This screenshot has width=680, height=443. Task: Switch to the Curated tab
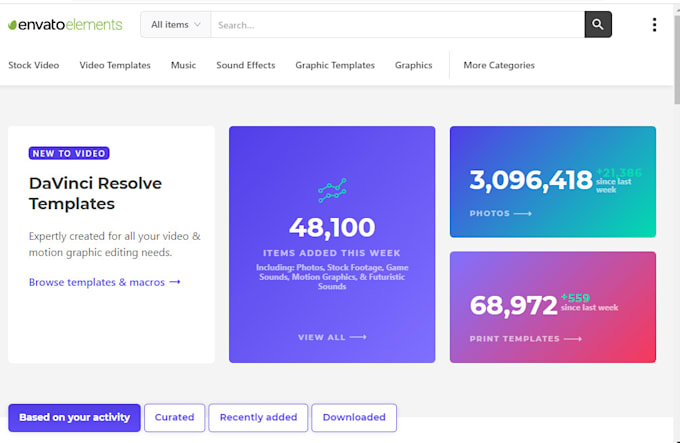(x=174, y=417)
